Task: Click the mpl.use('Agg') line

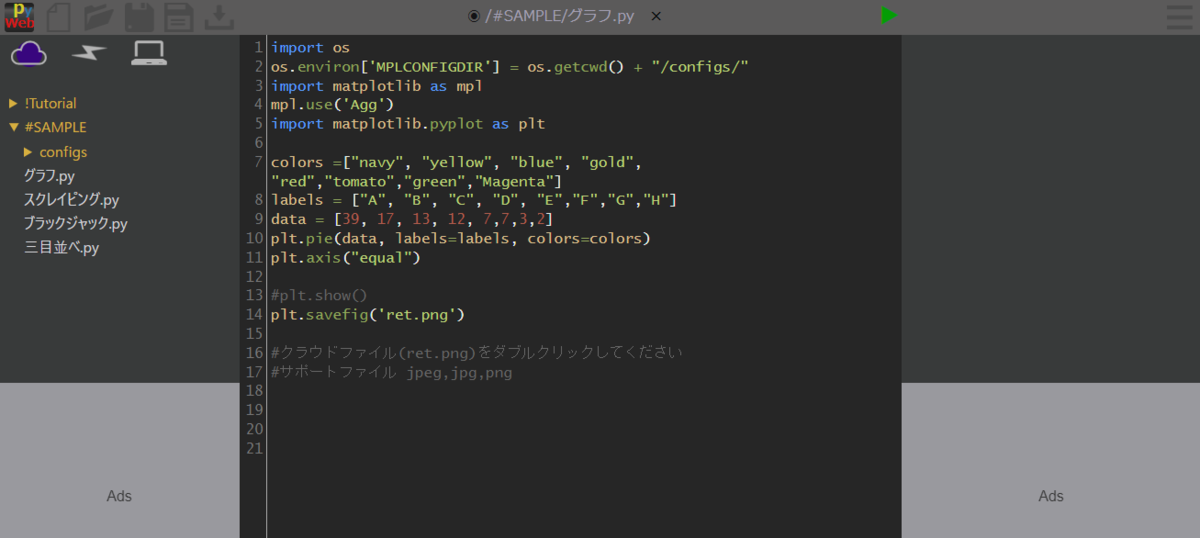Action: [x=332, y=105]
